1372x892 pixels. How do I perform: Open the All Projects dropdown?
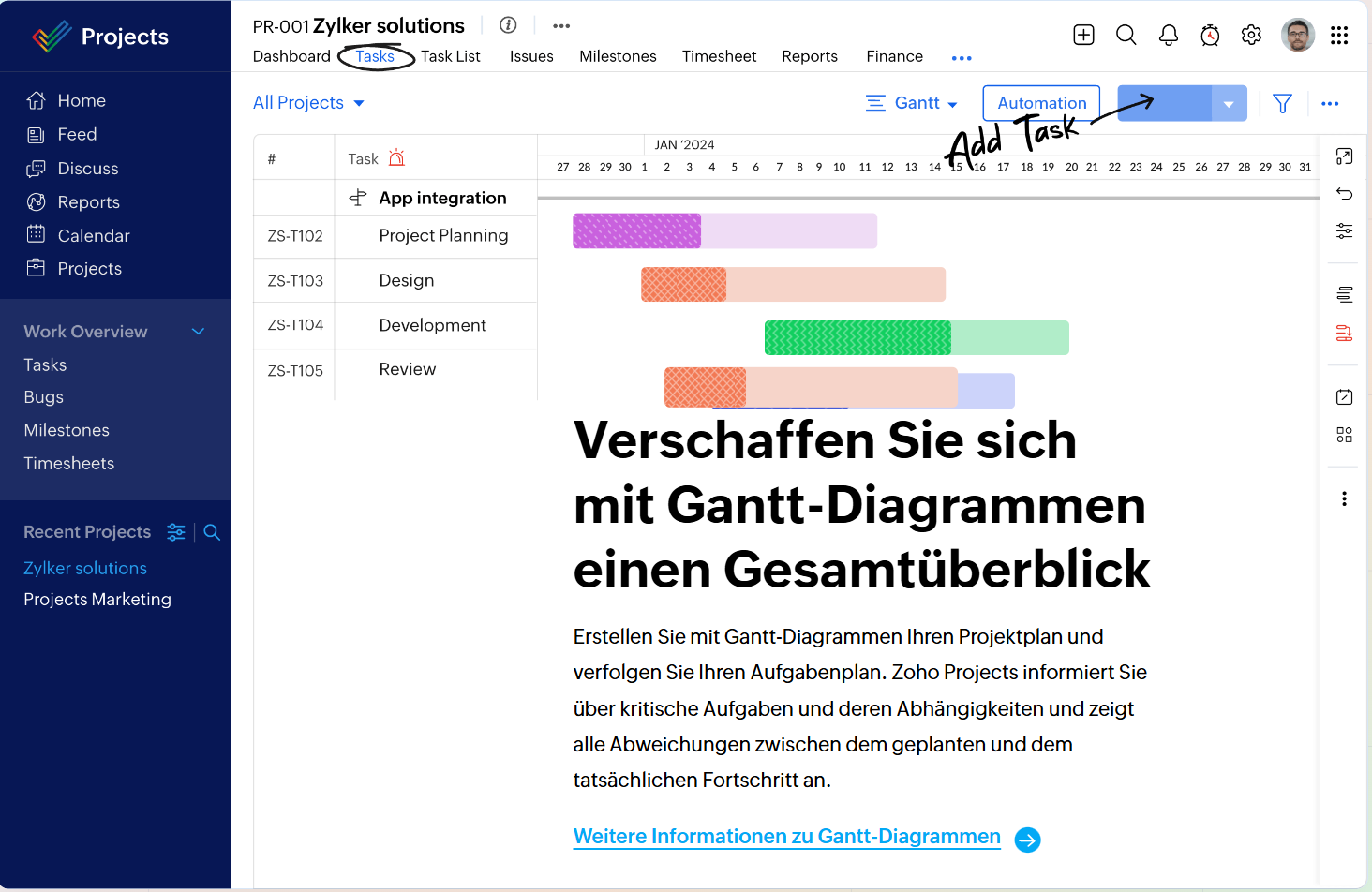pos(308,103)
